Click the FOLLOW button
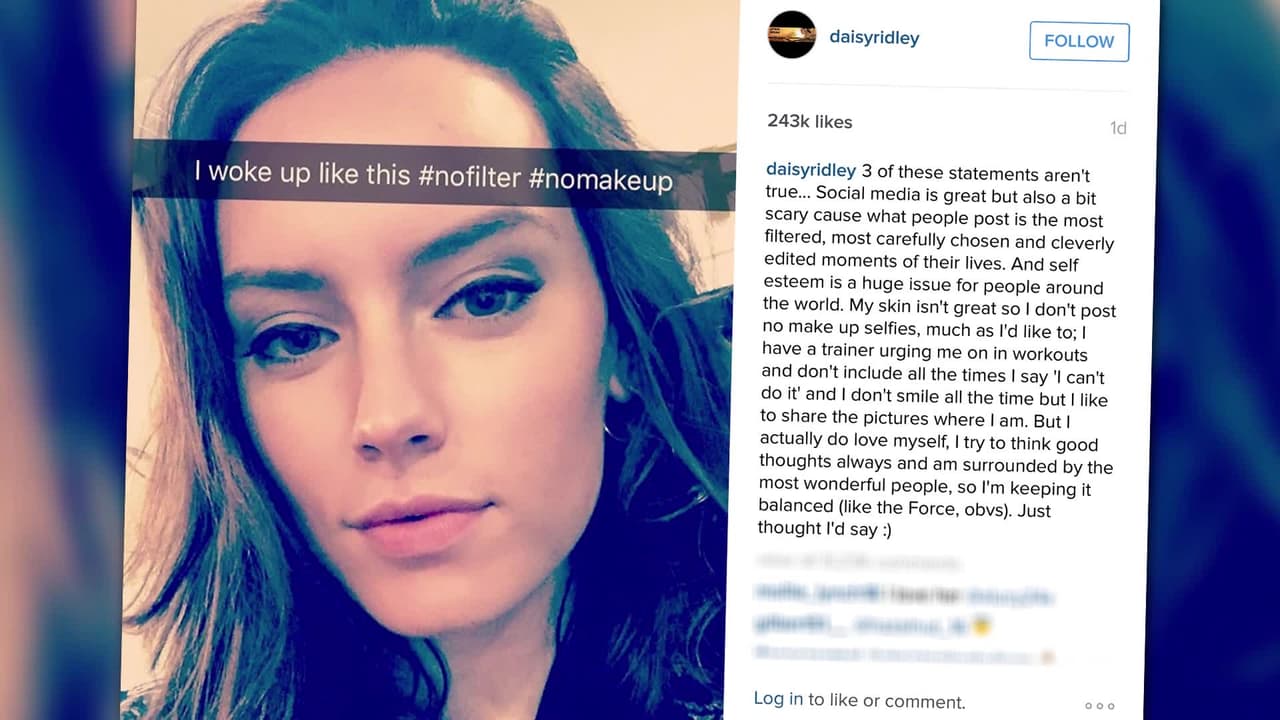This screenshot has width=1280, height=720. click(1079, 41)
